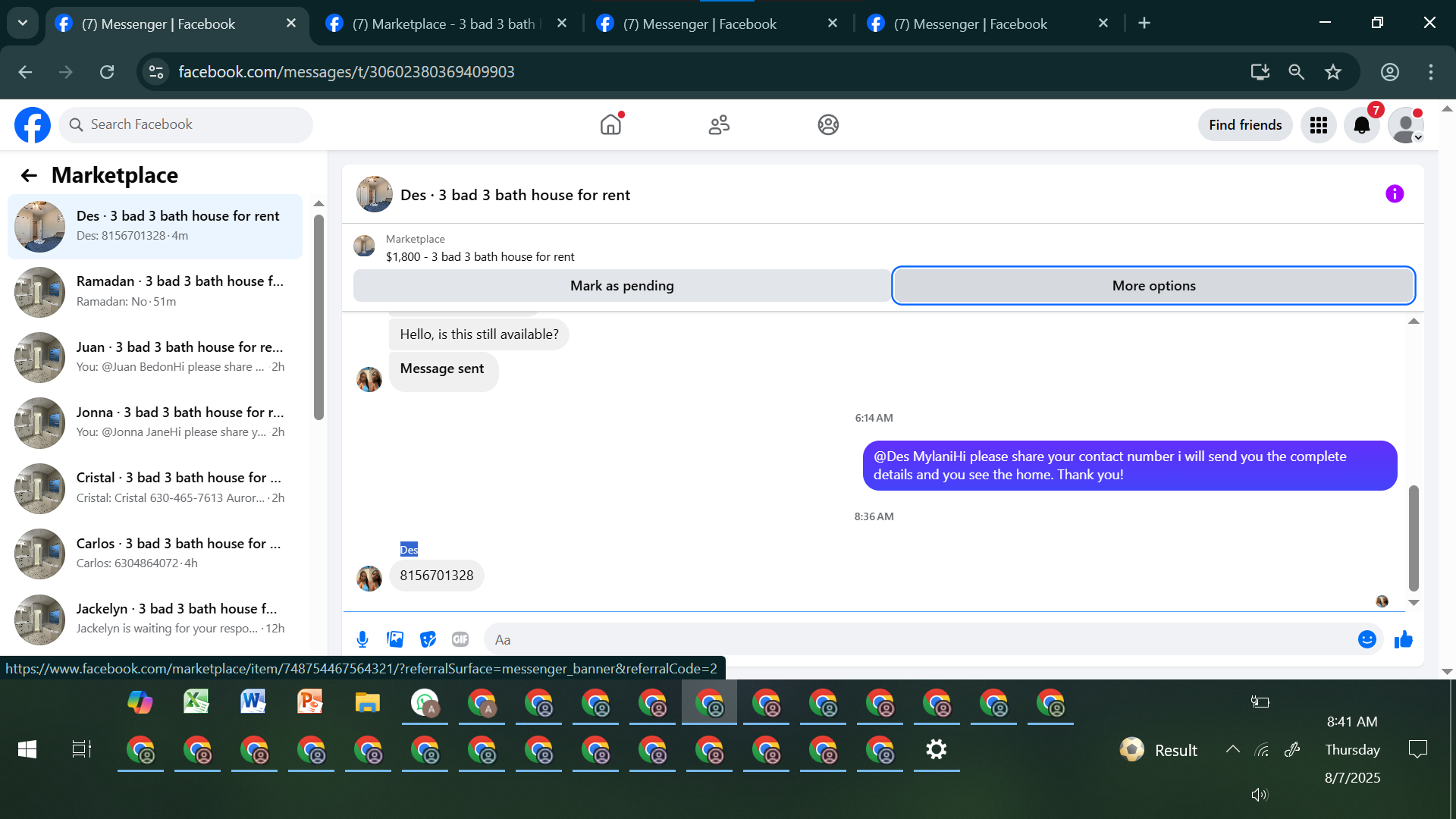1456x819 pixels.
Task: Open the Groups icon in top navigation
Action: pyautogui.click(x=828, y=124)
